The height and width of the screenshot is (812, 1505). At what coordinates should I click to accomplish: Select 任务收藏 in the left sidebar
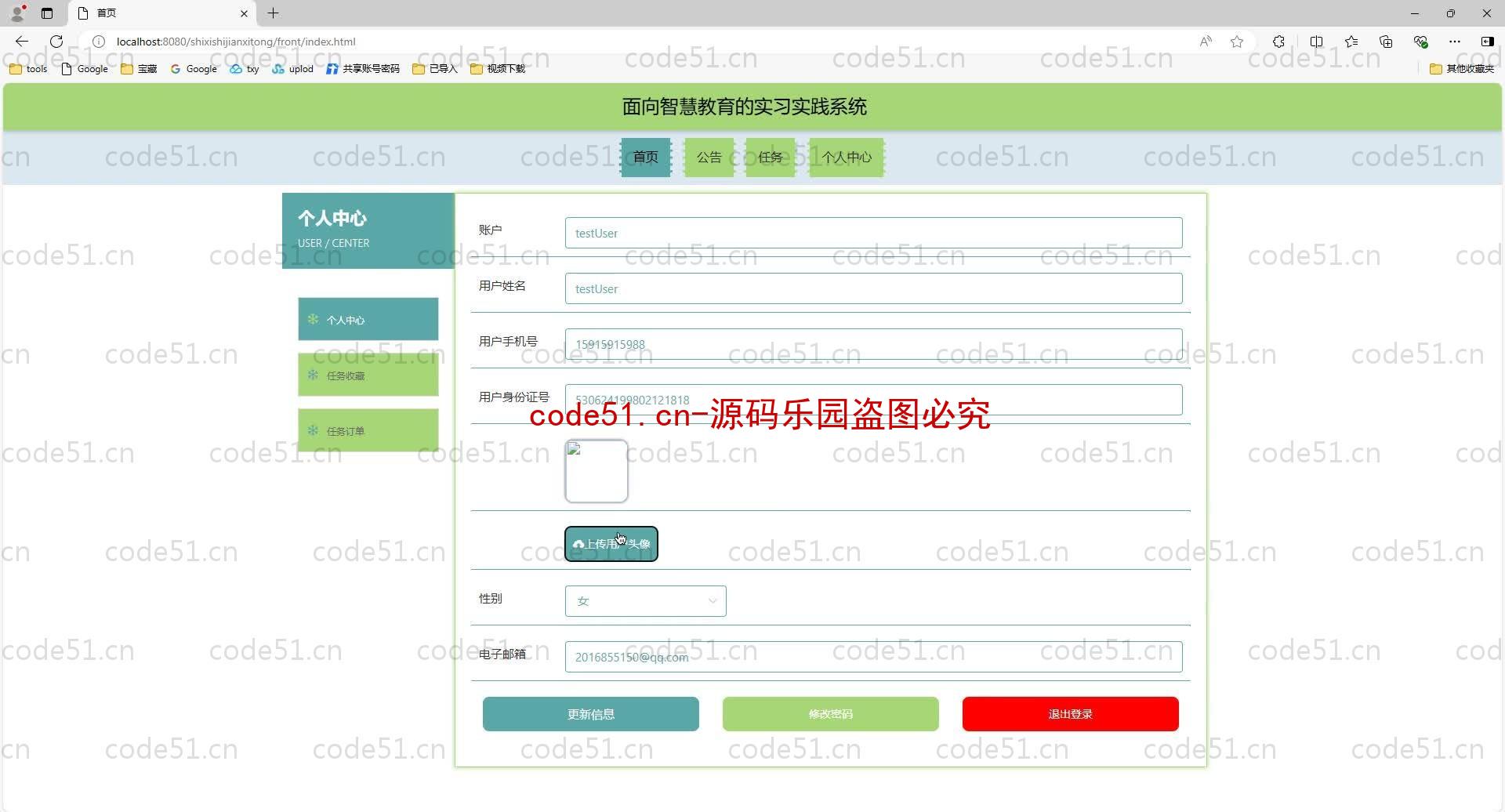(368, 375)
